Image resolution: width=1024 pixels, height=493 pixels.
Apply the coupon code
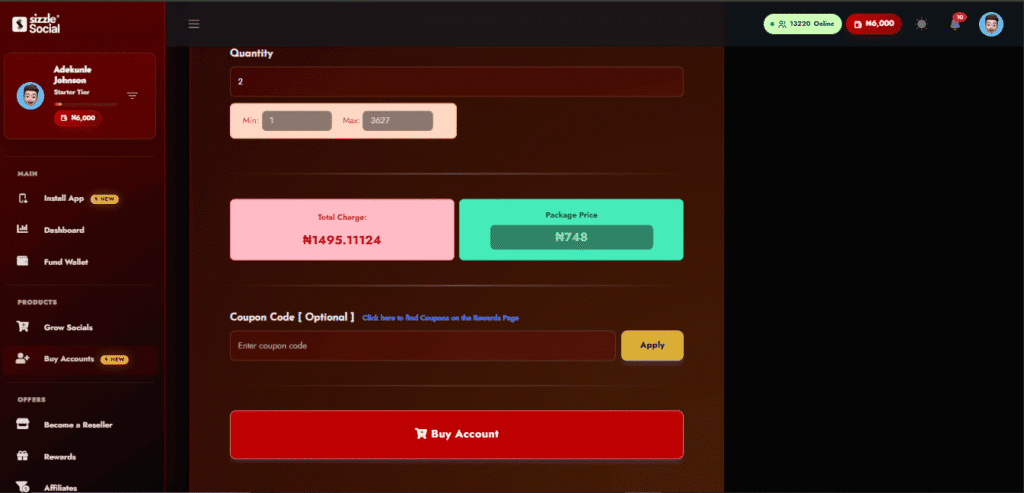[x=652, y=345]
